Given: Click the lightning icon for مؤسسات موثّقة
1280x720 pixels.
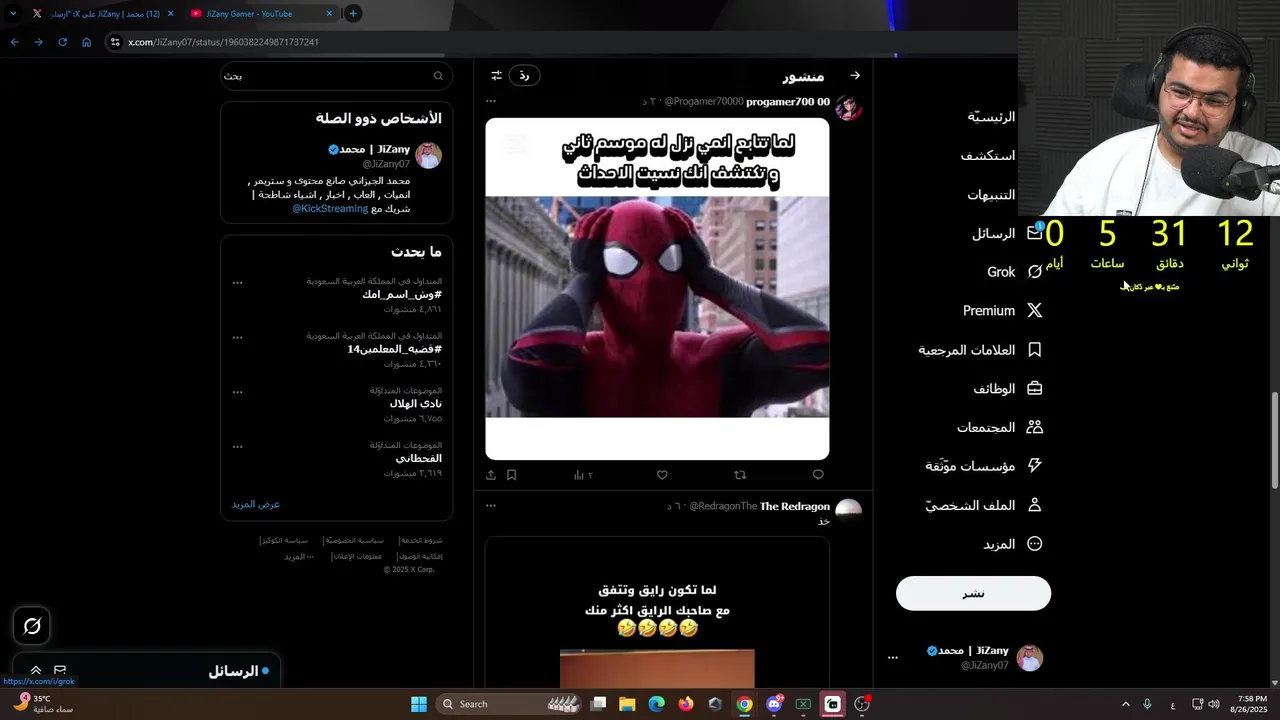Looking at the screenshot, I should coord(1035,466).
